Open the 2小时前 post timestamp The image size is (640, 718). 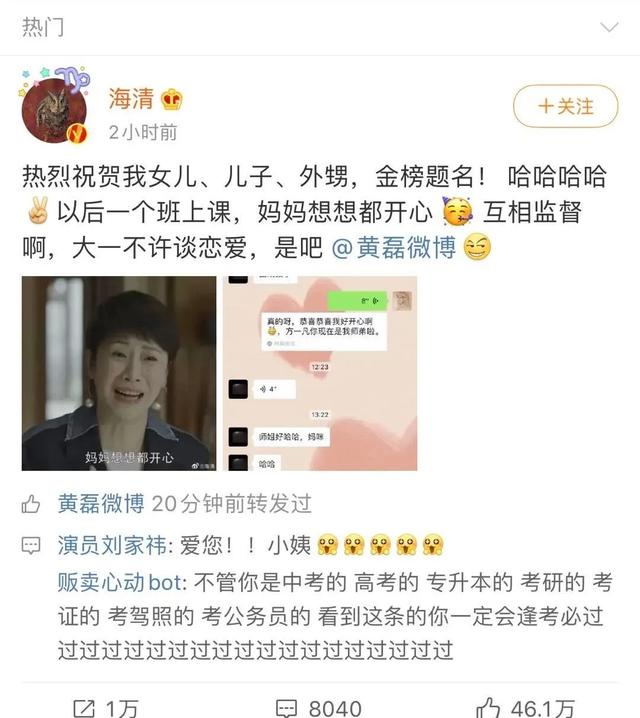pos(143,133)
